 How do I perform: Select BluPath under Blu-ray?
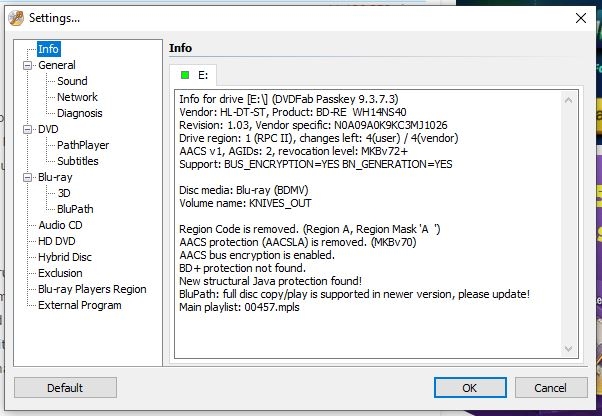coord(75,209)
